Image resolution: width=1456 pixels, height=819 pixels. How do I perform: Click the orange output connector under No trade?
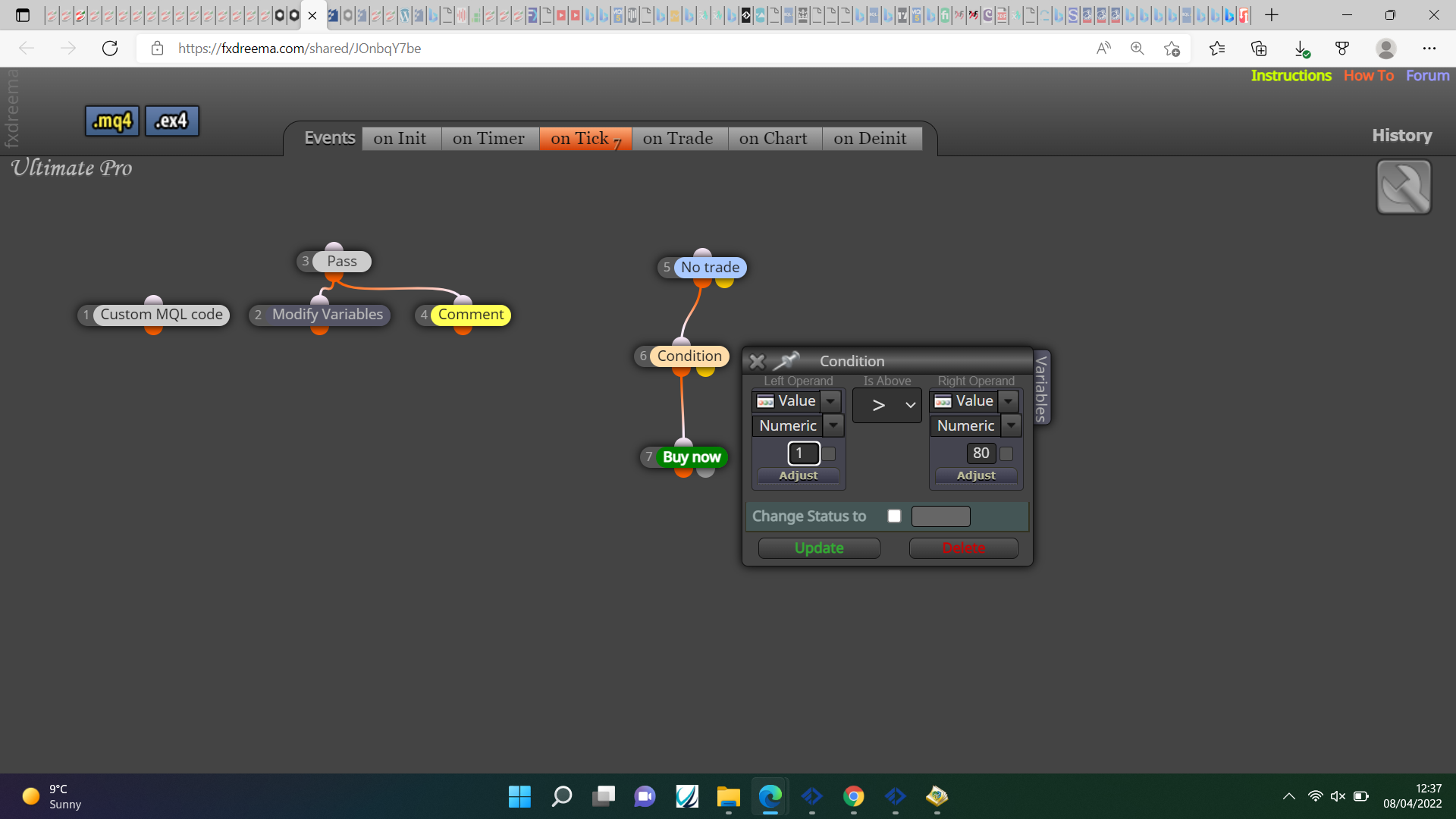(703, 282)
